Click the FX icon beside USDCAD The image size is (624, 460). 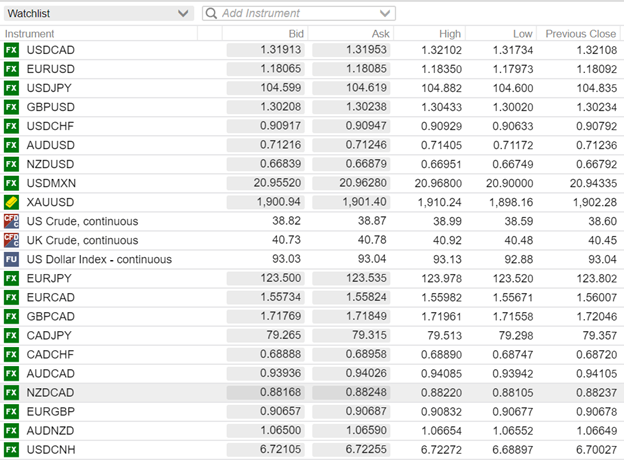(x=12, y=50)
